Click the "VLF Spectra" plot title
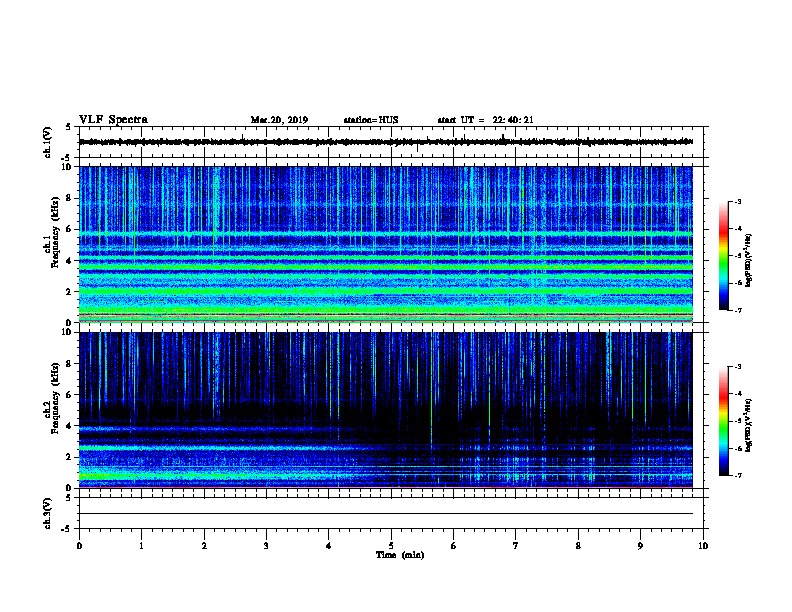Screen dimensions: 792x612 pos(113,120)
